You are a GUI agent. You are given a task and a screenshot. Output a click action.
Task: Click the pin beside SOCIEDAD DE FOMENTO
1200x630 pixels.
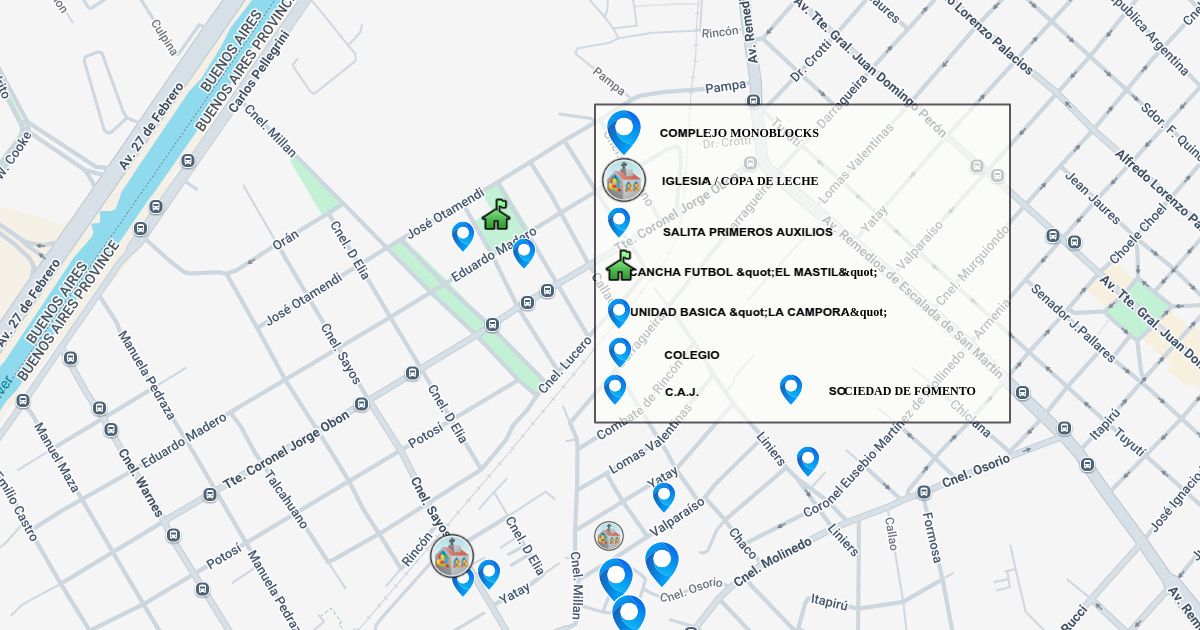coord(790,388)
